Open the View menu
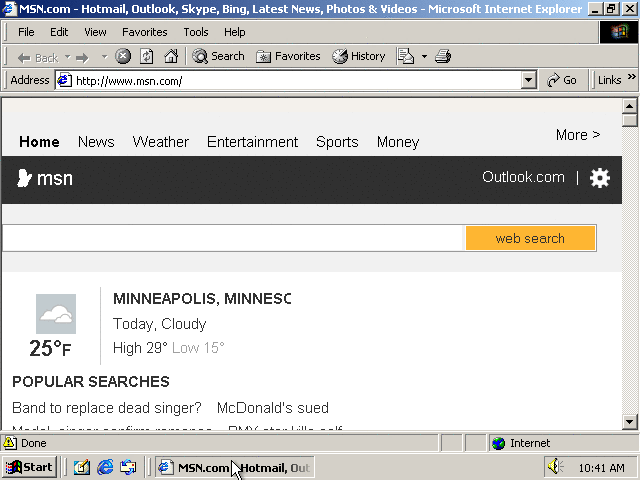The image size is (640, 480). 95,32
